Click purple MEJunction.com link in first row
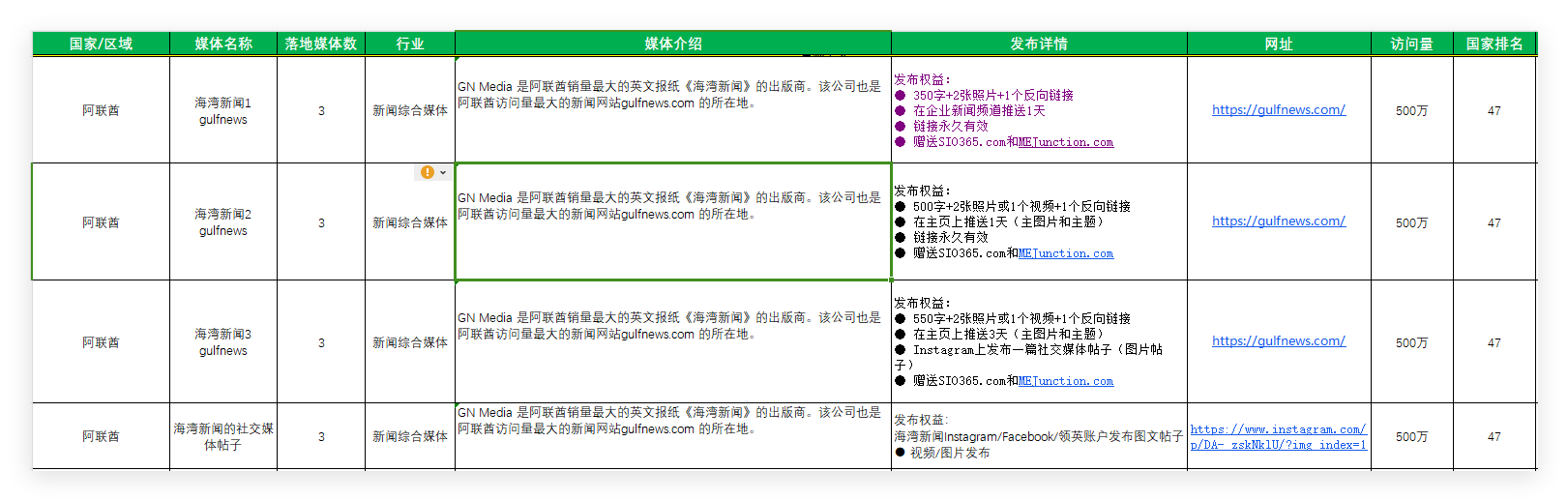Image resolution: width=1568 pixels, height=501 pixels. (1065, 142)
